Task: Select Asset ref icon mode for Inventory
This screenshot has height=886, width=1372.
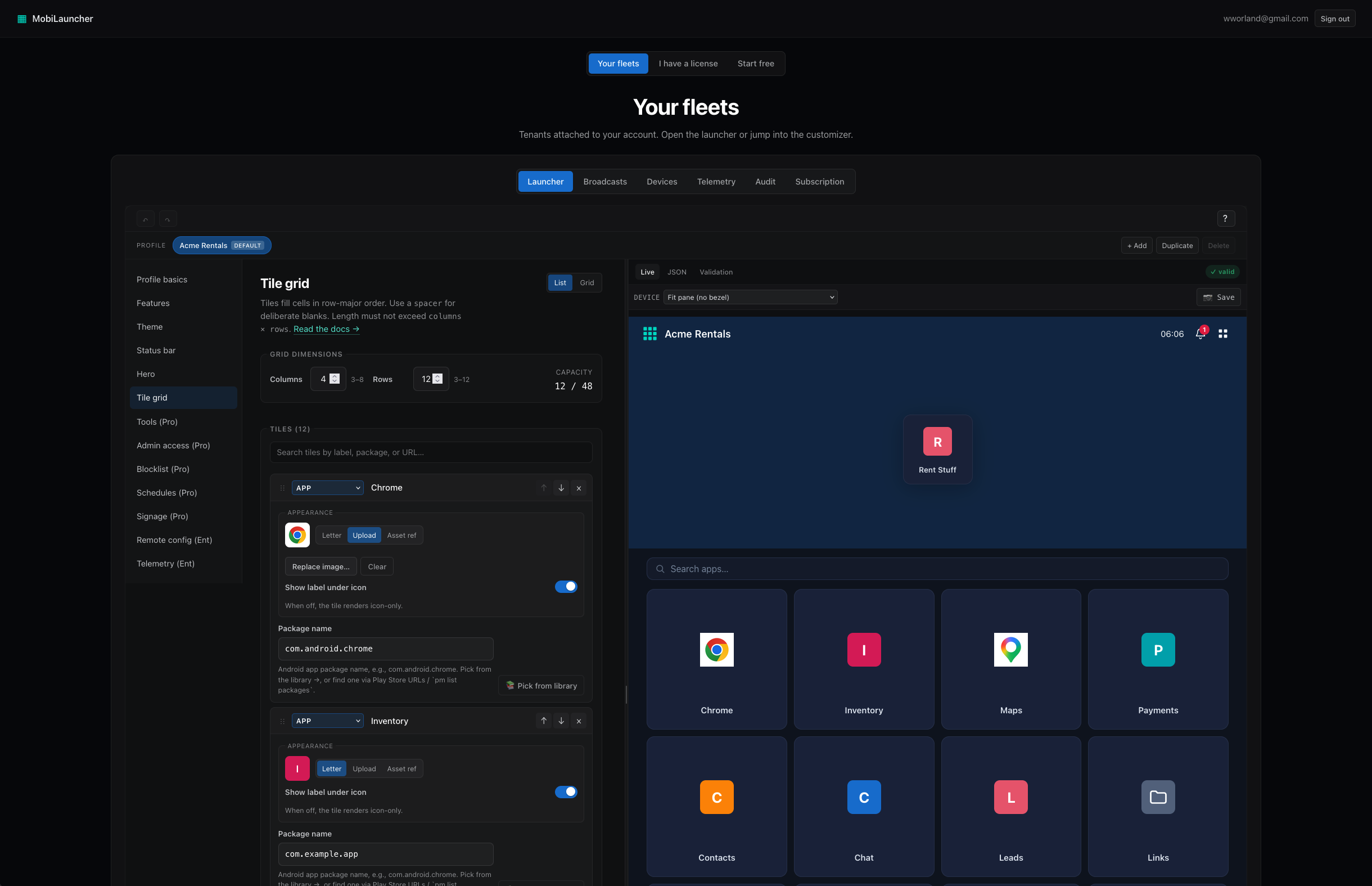Action: click(401, 768)
